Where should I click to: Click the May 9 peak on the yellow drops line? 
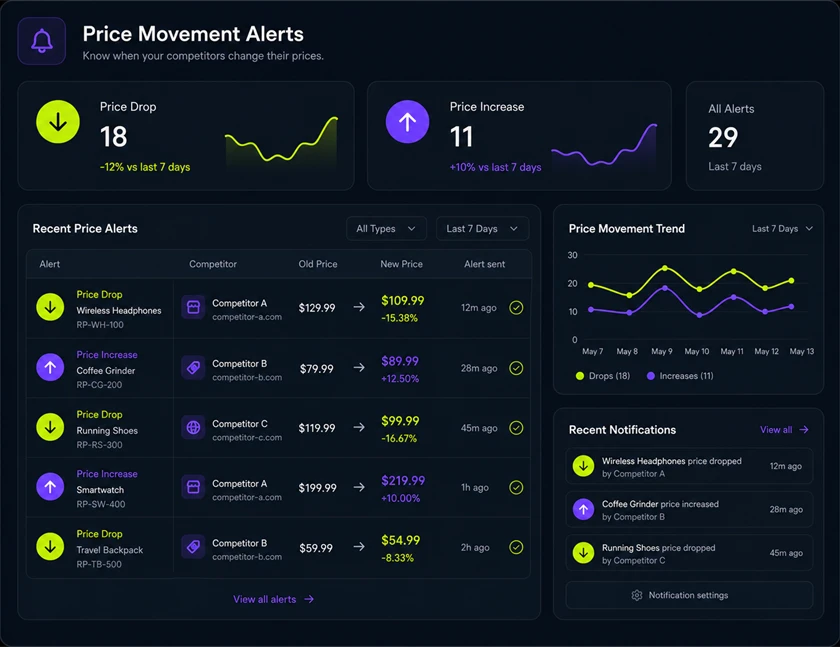click(665, 268)
